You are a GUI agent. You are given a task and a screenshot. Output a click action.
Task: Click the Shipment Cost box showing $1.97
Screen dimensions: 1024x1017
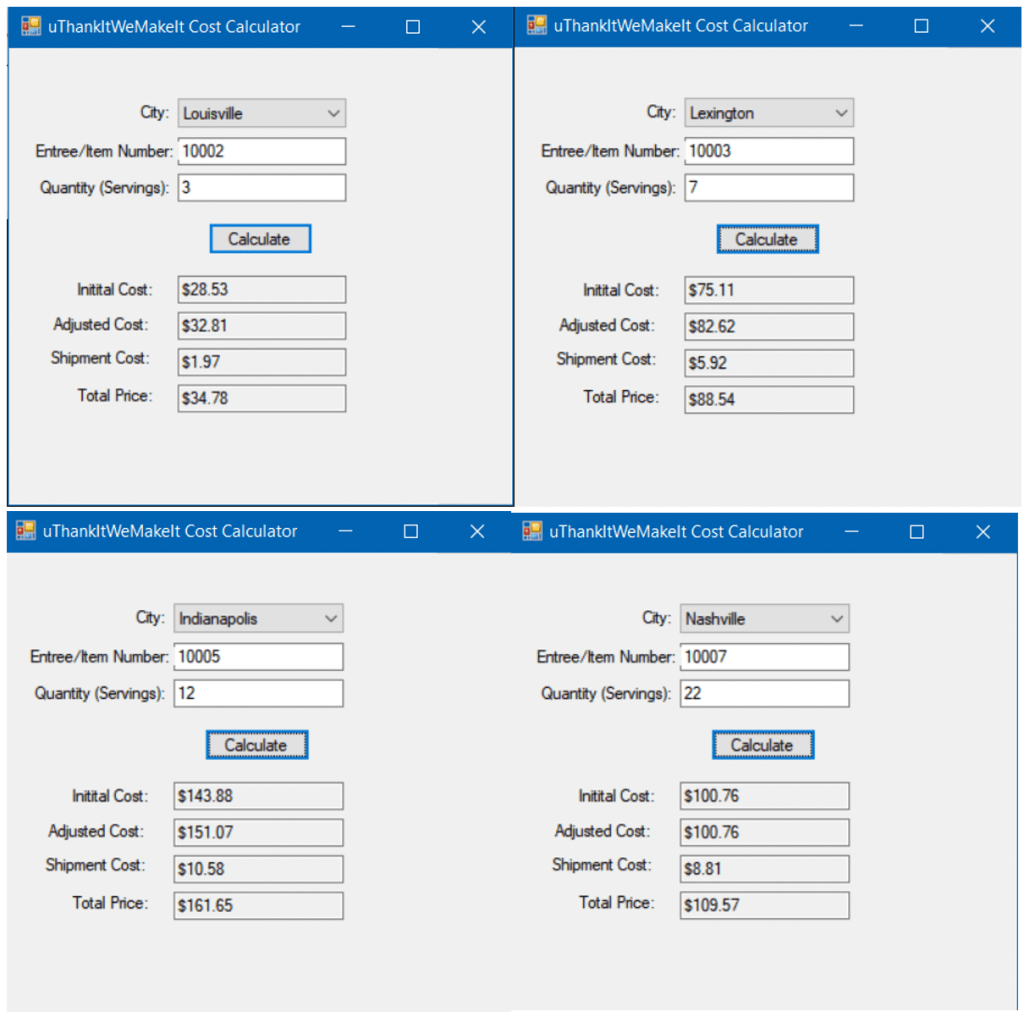(x=261, y=362)
